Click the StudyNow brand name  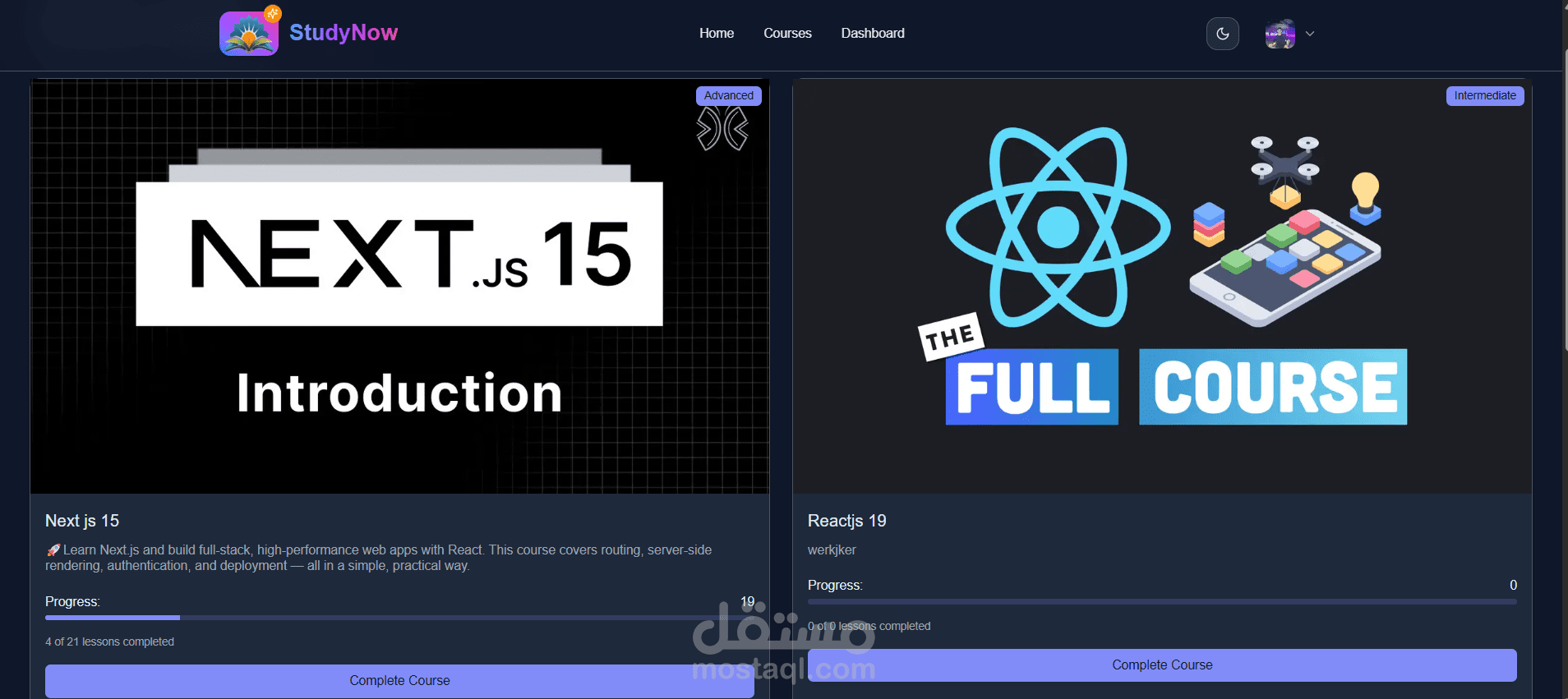[x=343, y=33]
